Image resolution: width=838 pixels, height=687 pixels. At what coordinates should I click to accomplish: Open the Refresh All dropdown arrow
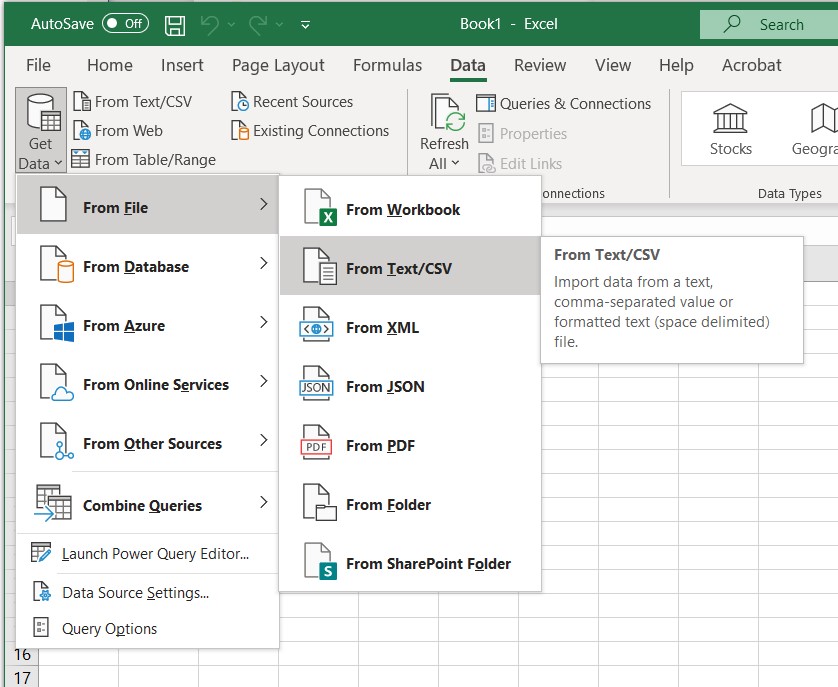tap(455, 163)
